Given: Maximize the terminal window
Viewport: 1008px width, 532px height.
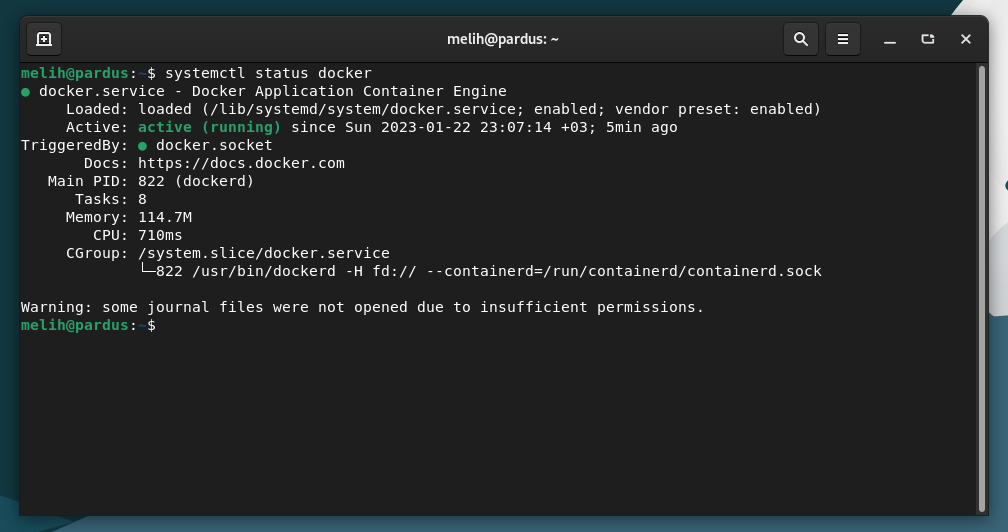Looking at the screenshot, I should (928, 39).
